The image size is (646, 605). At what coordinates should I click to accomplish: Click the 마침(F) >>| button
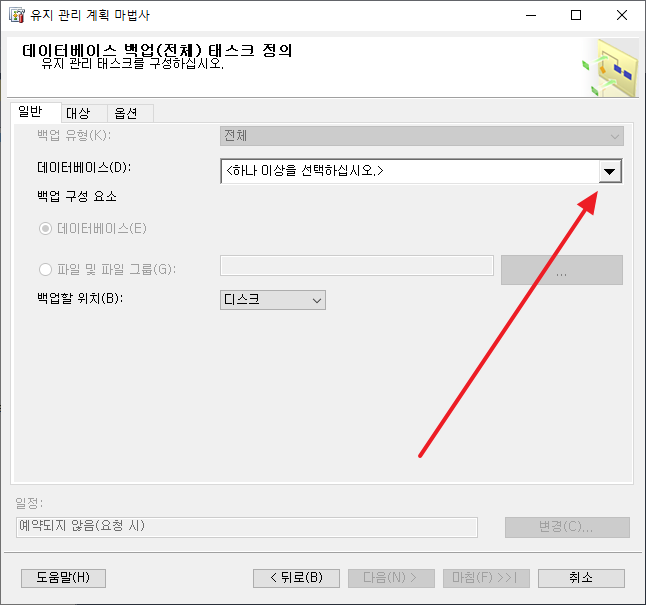(487, 578)
